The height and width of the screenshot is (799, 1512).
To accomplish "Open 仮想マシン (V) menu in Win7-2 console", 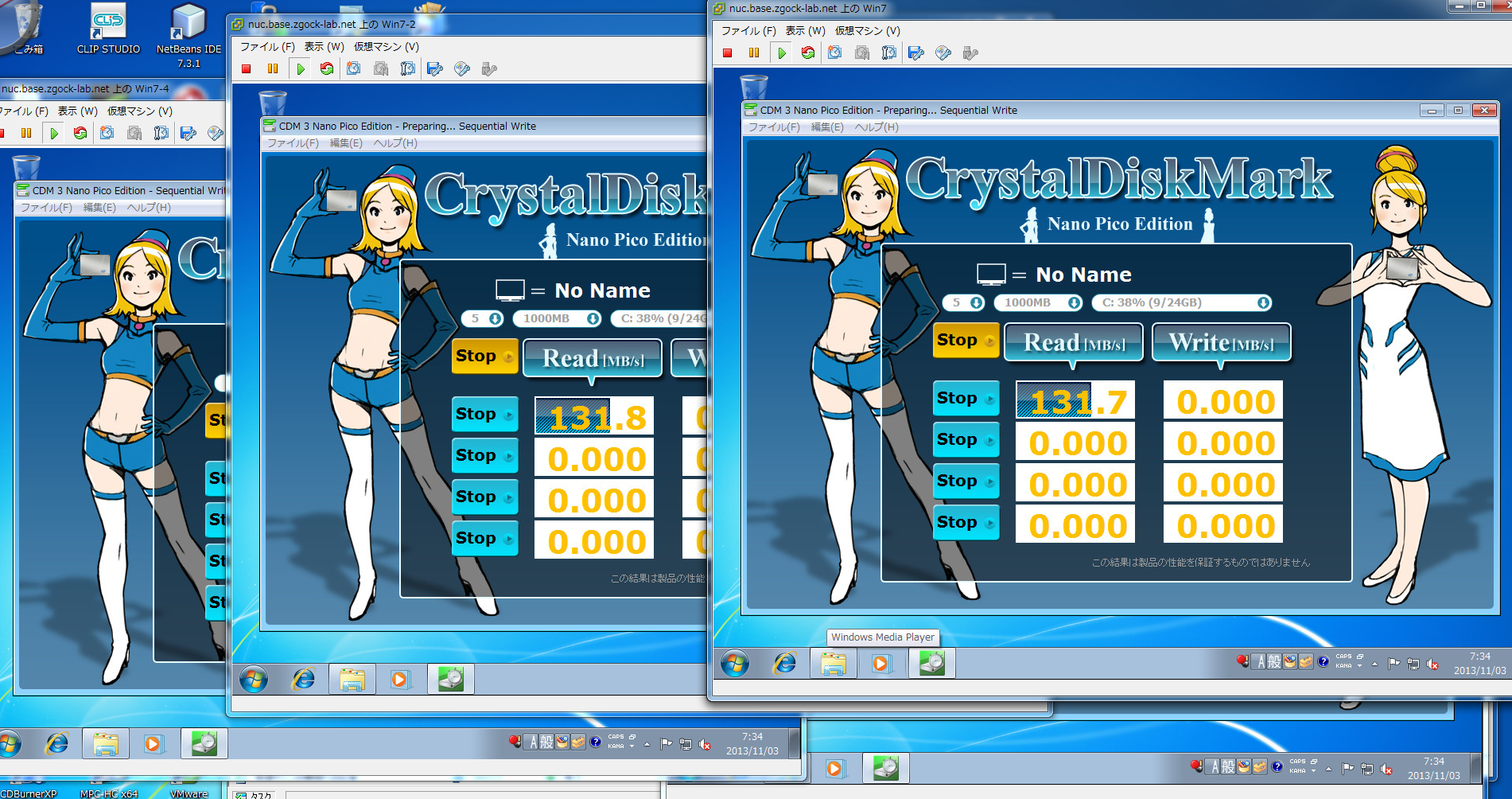I will 386,46.
